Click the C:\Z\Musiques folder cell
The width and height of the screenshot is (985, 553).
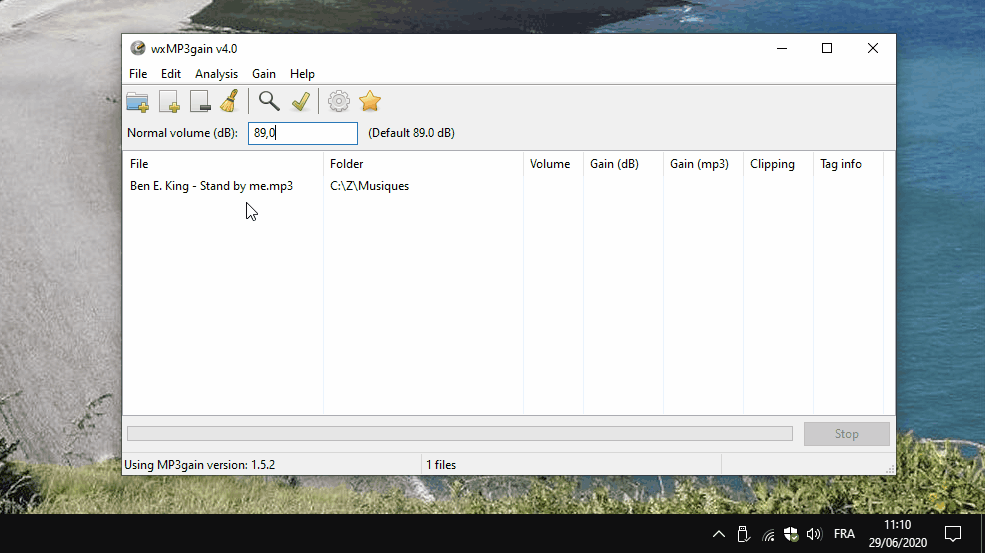369,186
